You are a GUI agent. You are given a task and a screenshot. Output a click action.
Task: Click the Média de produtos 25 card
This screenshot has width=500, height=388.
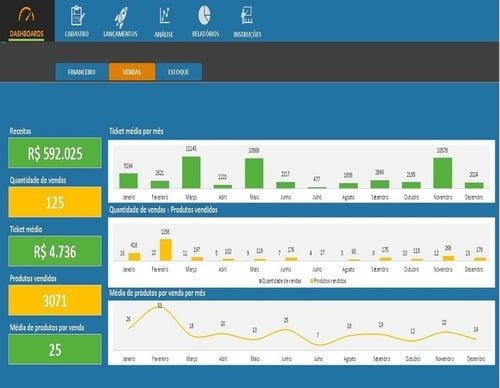coord(55,349)
